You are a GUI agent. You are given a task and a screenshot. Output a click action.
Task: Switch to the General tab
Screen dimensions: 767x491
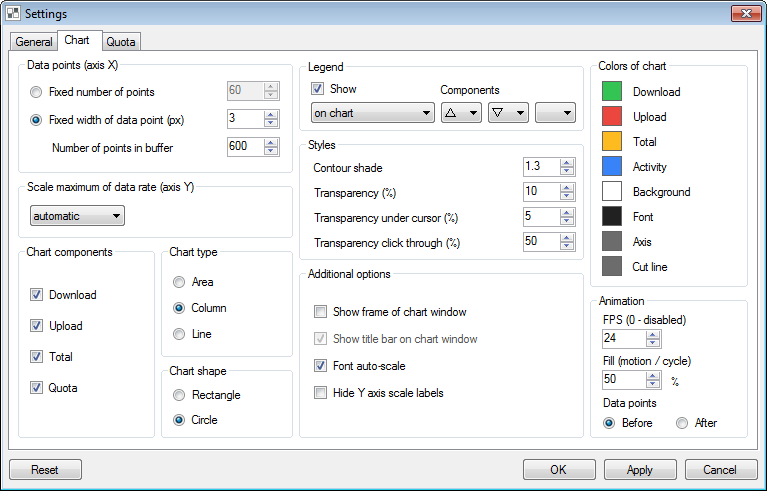[x=34, y=41]
